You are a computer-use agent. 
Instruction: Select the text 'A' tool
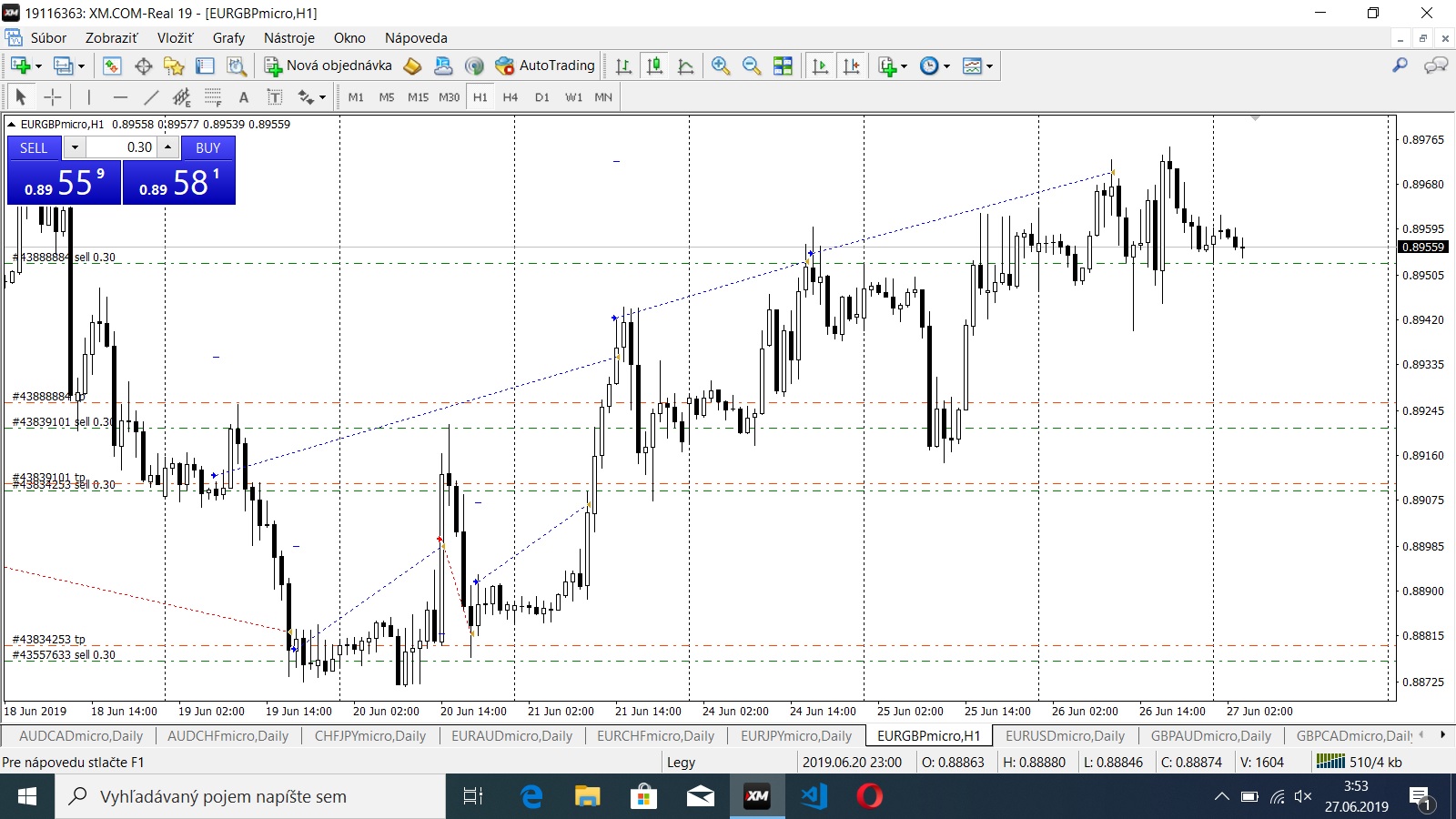[x=244, y=96]
